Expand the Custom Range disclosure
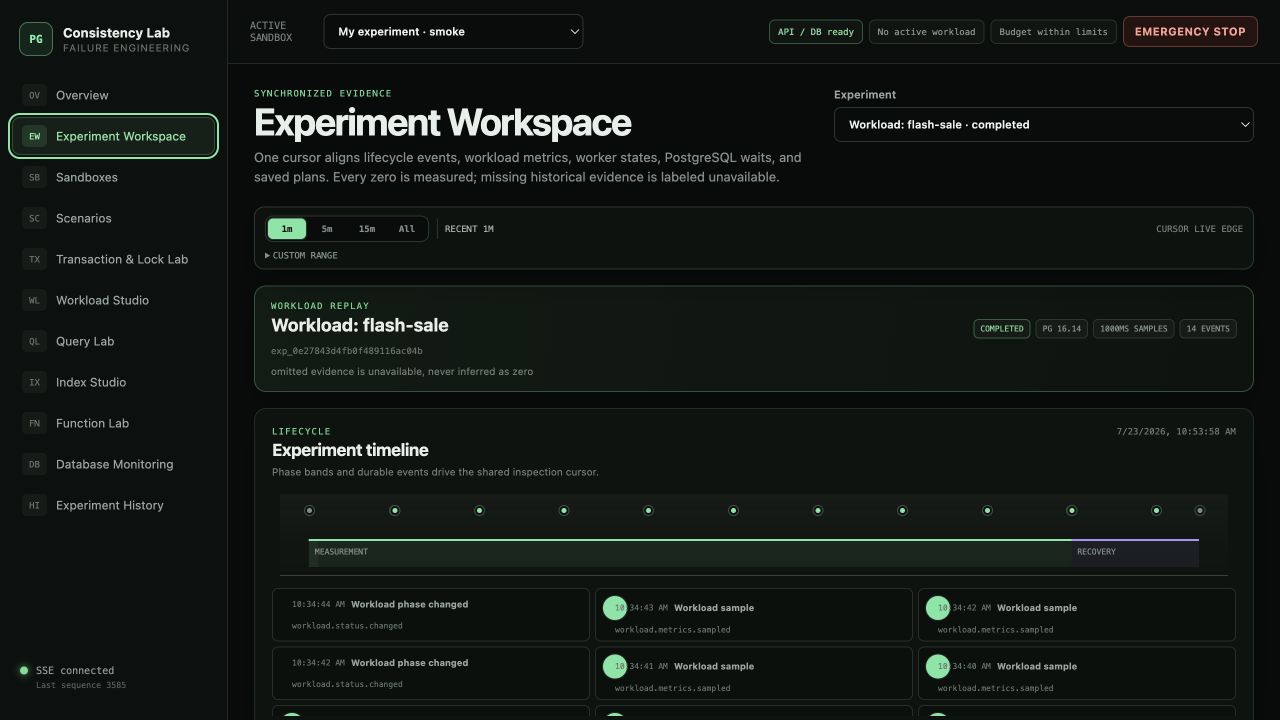 [301, 255]
